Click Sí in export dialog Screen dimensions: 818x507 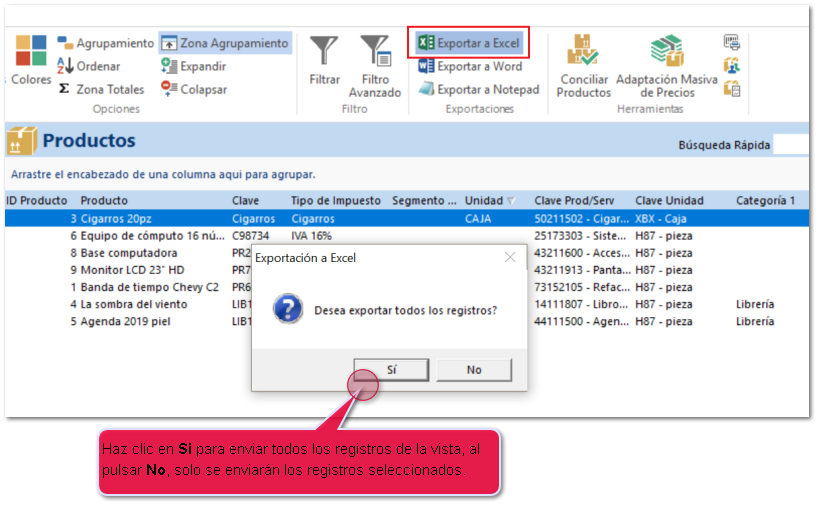pyautogui.click(x=391, y=369)
